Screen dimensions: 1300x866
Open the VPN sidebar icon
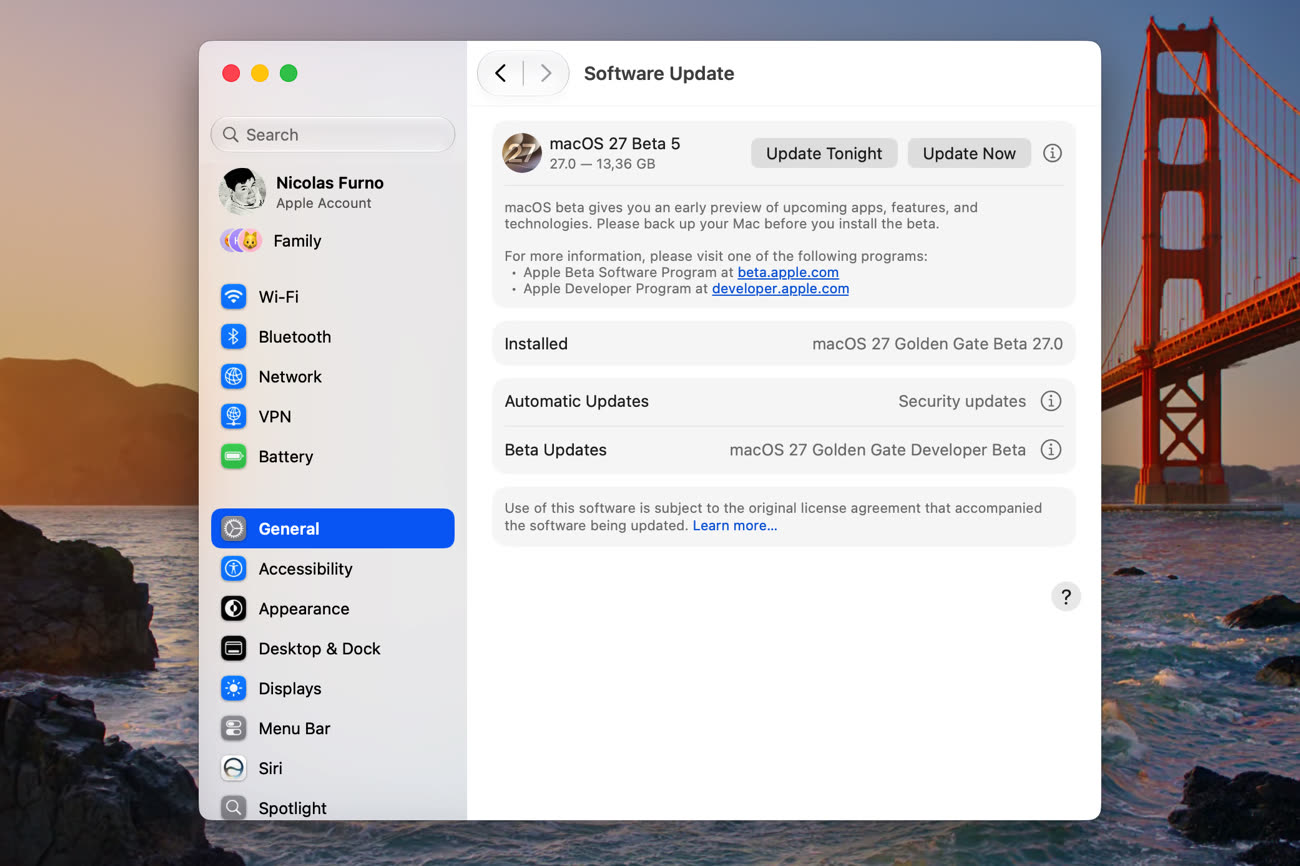233,416
